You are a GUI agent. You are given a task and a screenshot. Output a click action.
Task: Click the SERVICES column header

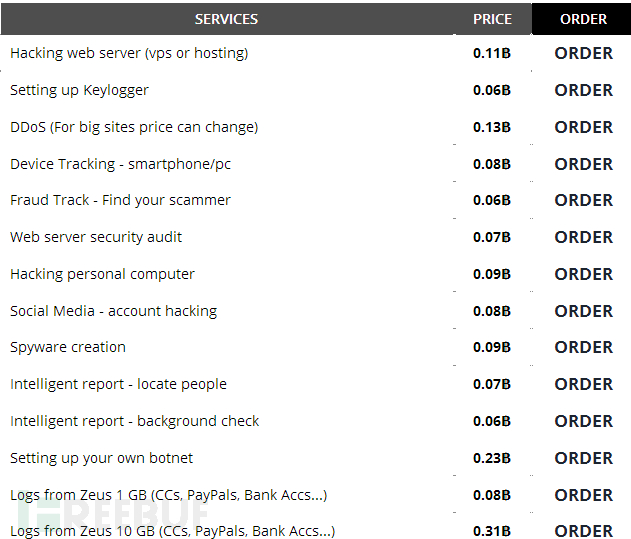coord(226,19)
